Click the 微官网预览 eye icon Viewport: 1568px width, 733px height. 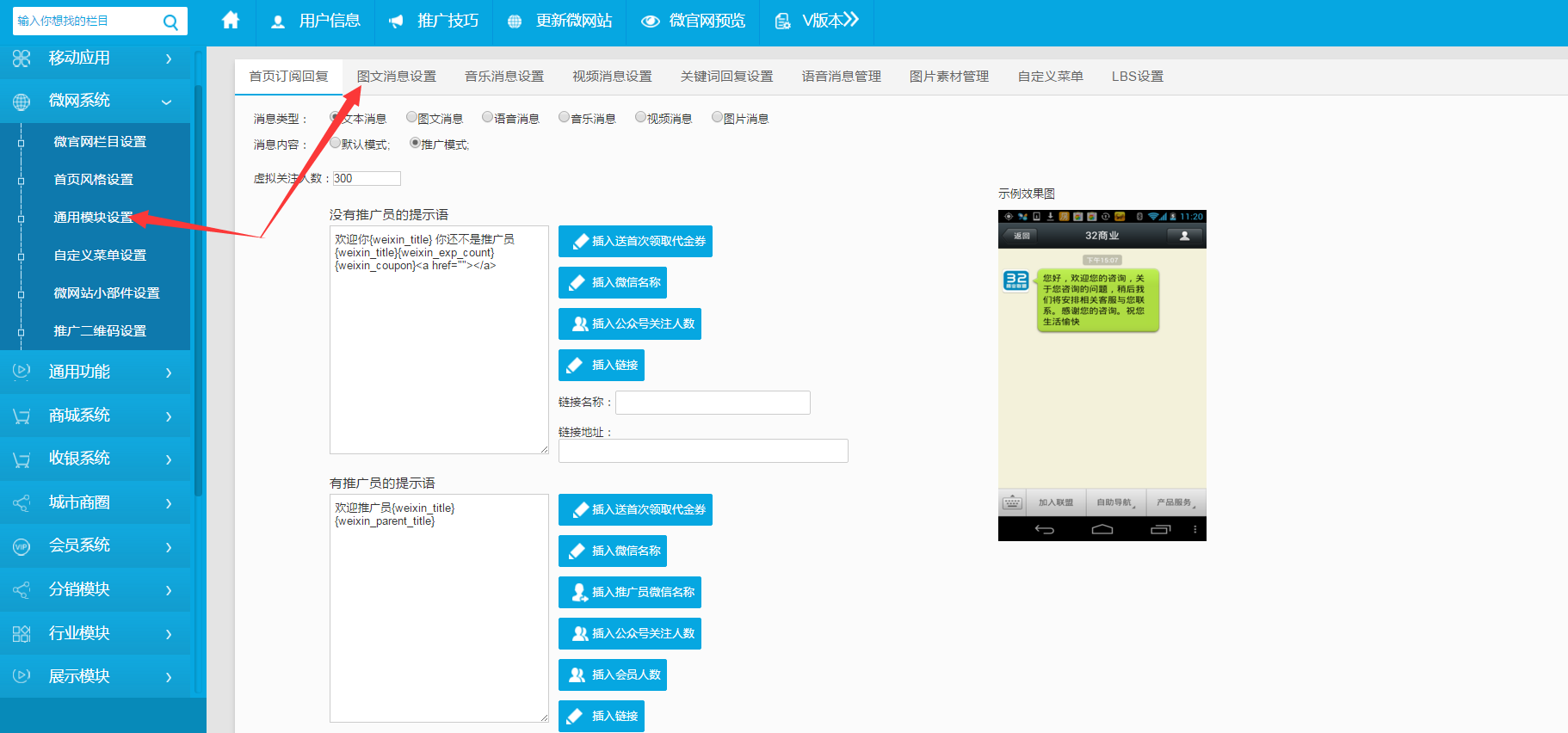pyautogui.click(x=650, y=22)
